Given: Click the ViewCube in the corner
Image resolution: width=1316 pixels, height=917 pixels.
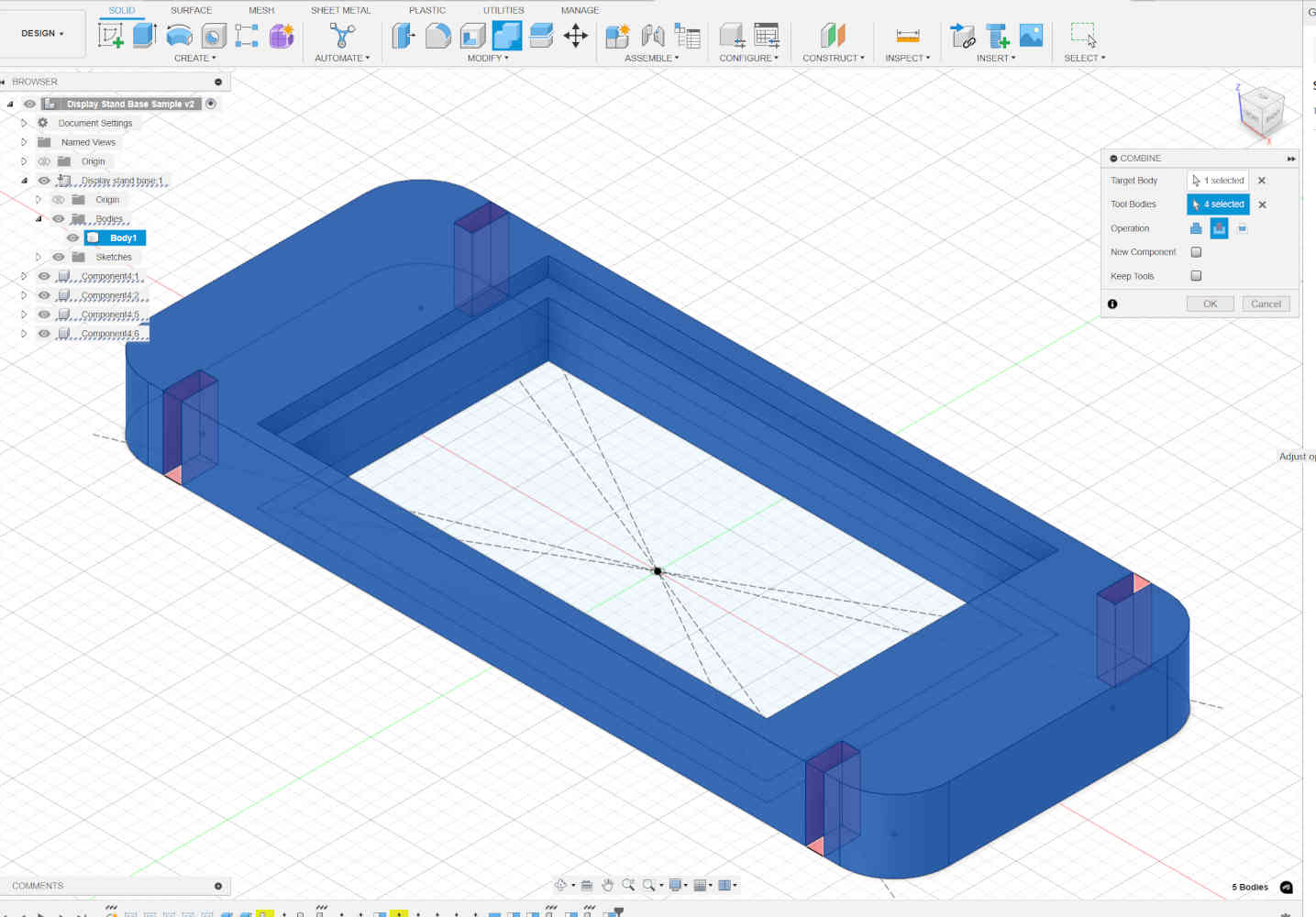Looking at the screenshot, I should click(x=1261, y=110).
